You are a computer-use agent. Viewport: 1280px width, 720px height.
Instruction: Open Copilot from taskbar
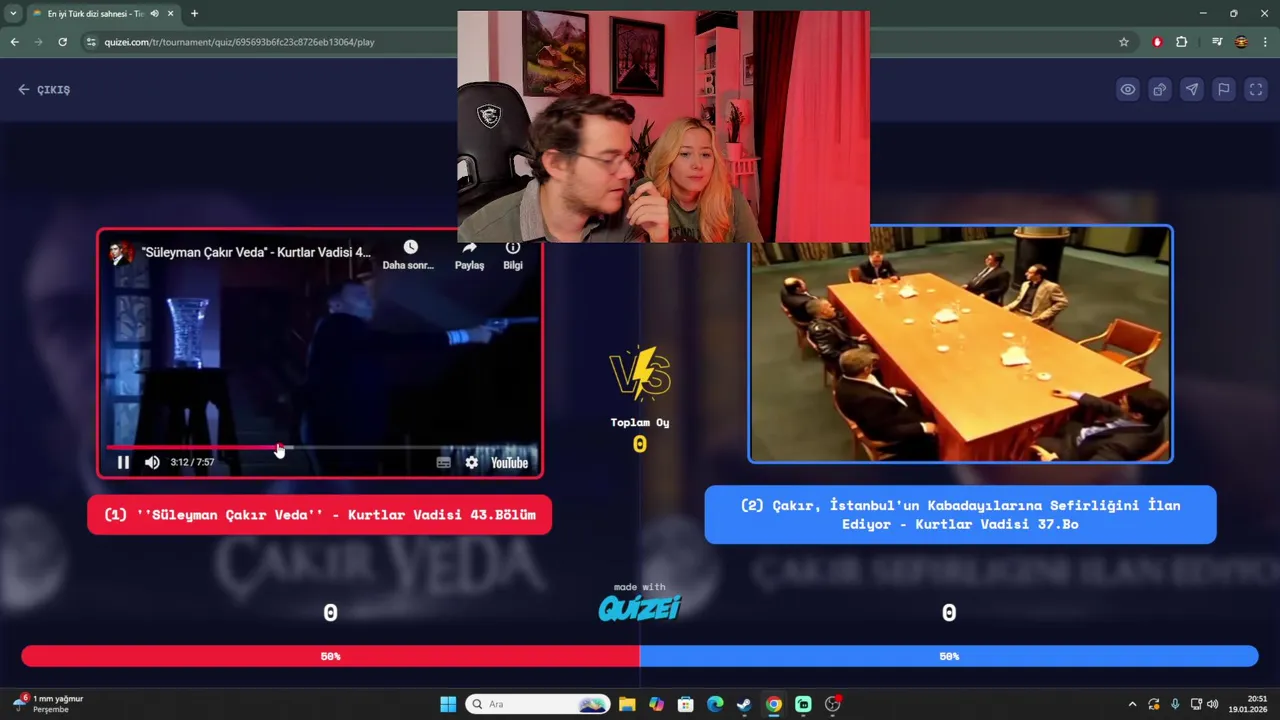point(656,704)
